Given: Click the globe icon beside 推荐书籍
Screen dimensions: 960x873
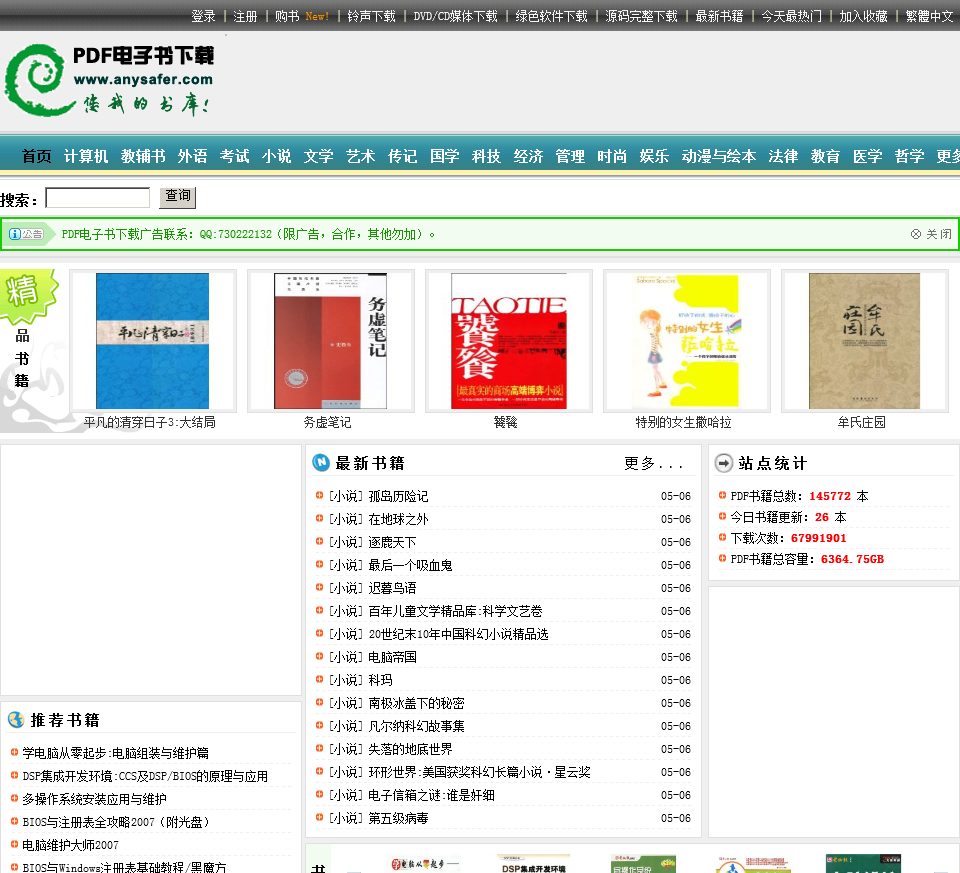Looking at the screenshot, I should pyautogui.click(x=16, y=720).
